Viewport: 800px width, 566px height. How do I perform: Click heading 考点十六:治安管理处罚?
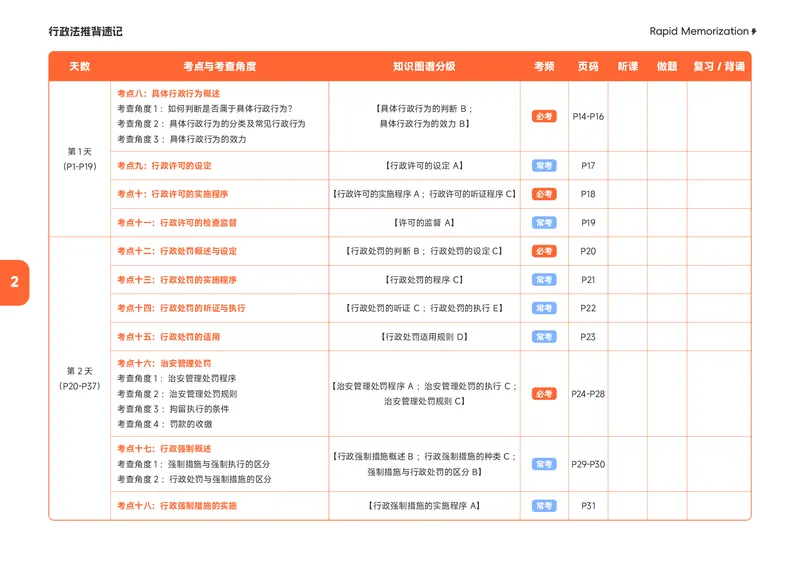(164, 363)
